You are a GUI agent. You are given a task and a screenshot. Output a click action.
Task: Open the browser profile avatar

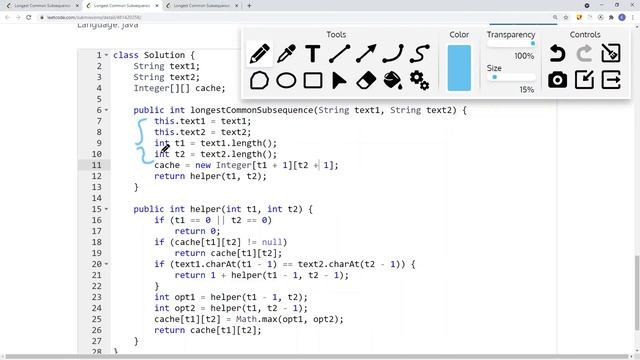pyautogui.click(x=622, y=18)
